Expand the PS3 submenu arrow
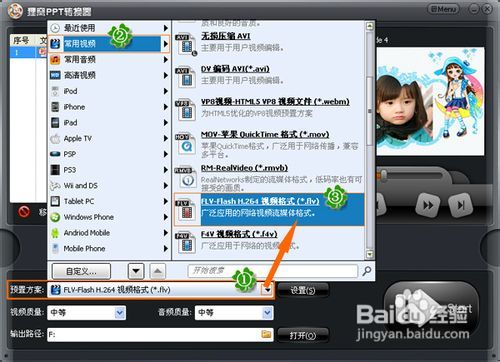 pyautogui.click(x=165, y=170)
